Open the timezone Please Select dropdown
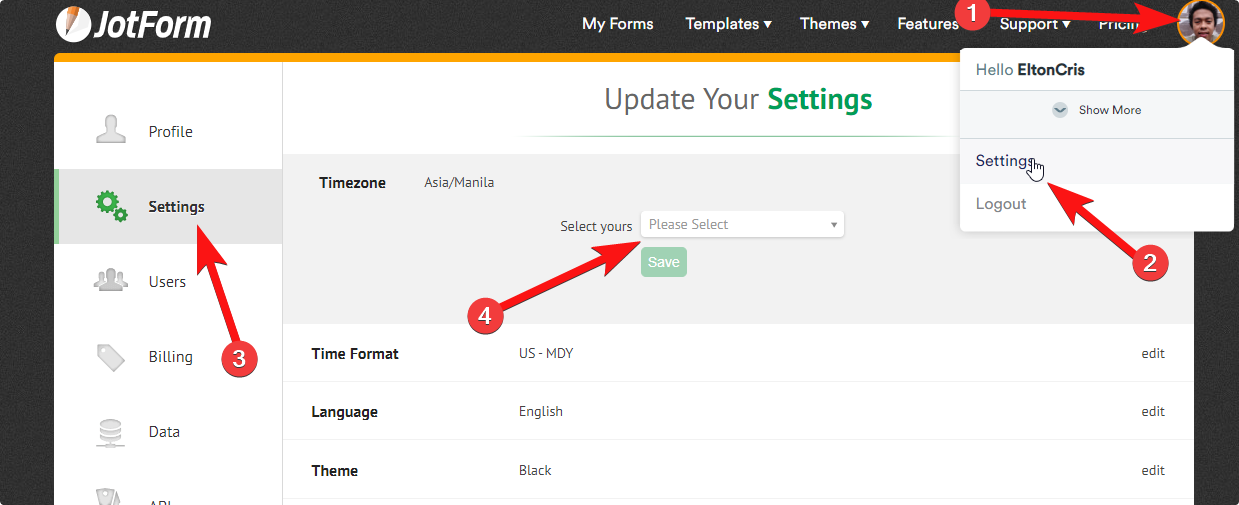The image size is (1239, 505). pyautogui.click(x=742, y=224)
